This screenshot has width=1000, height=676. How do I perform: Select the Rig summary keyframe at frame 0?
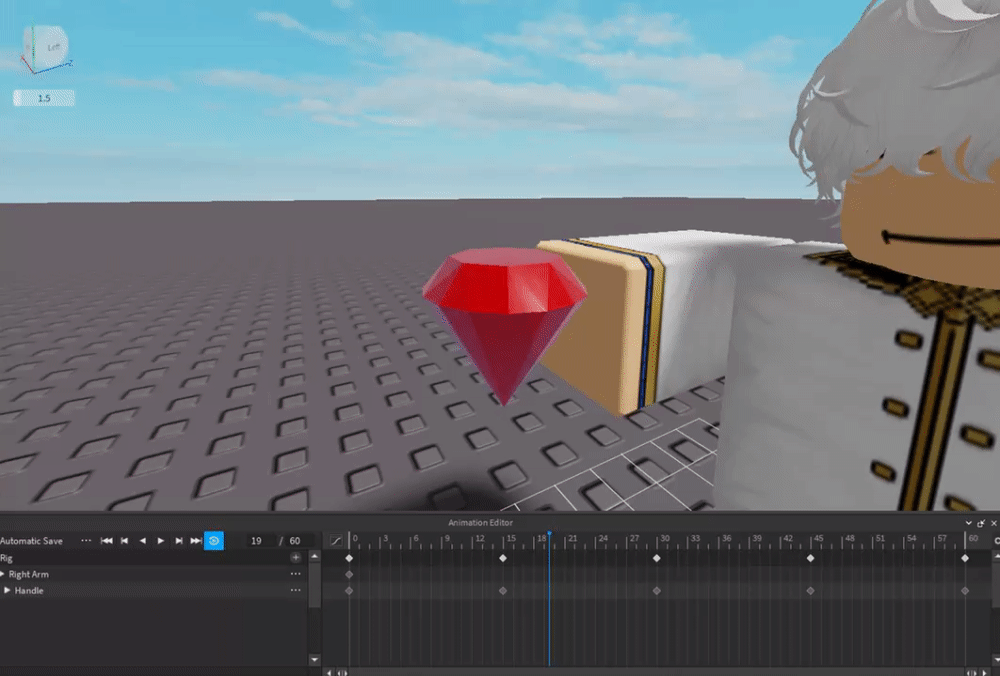point(349,558)
